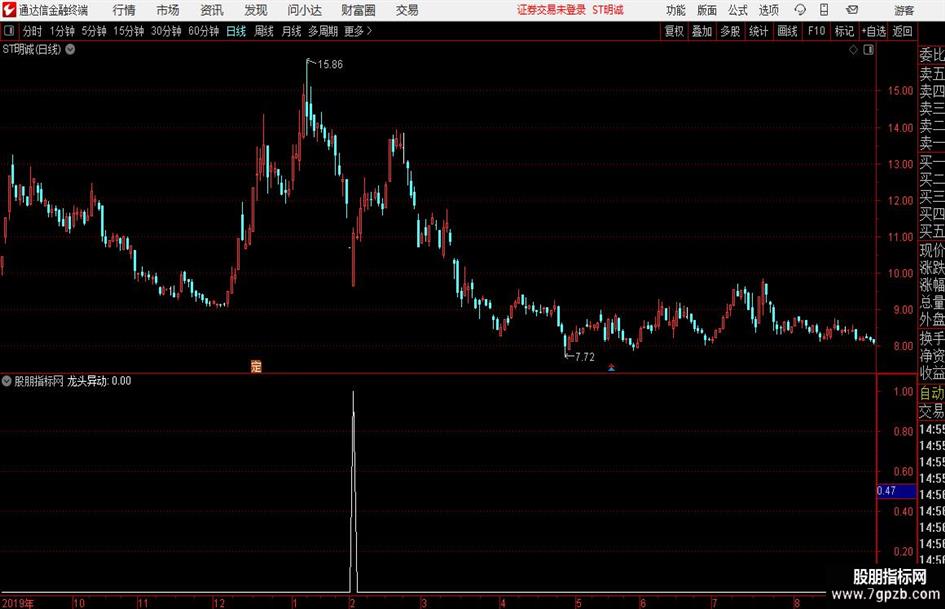Image resolution: width=945 pixels, height=609 pixels.
Task: Toggle the side info panel icon by the diamond
Action: [868, 50]
